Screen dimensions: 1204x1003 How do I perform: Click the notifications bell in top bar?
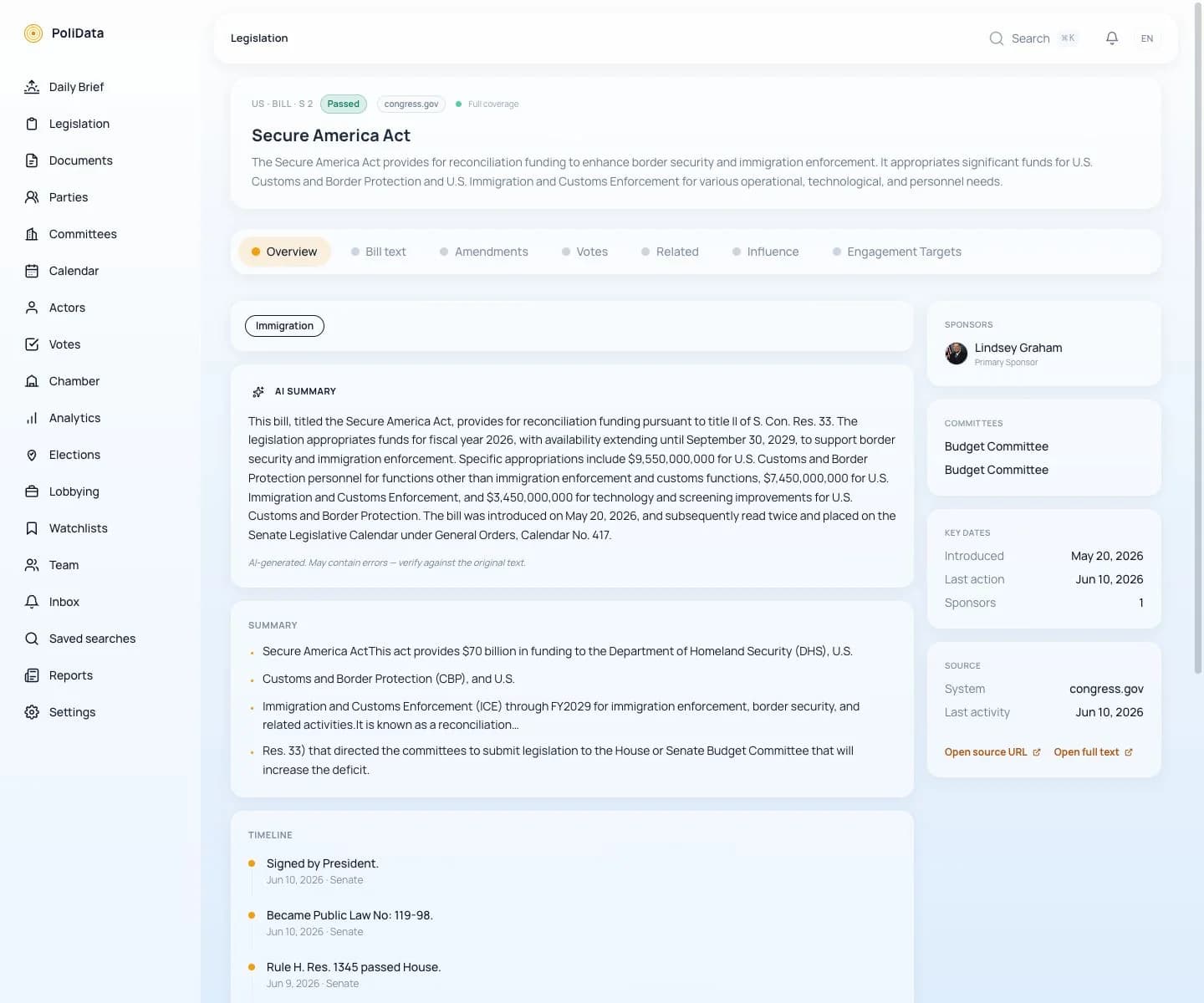[1112, 38]
